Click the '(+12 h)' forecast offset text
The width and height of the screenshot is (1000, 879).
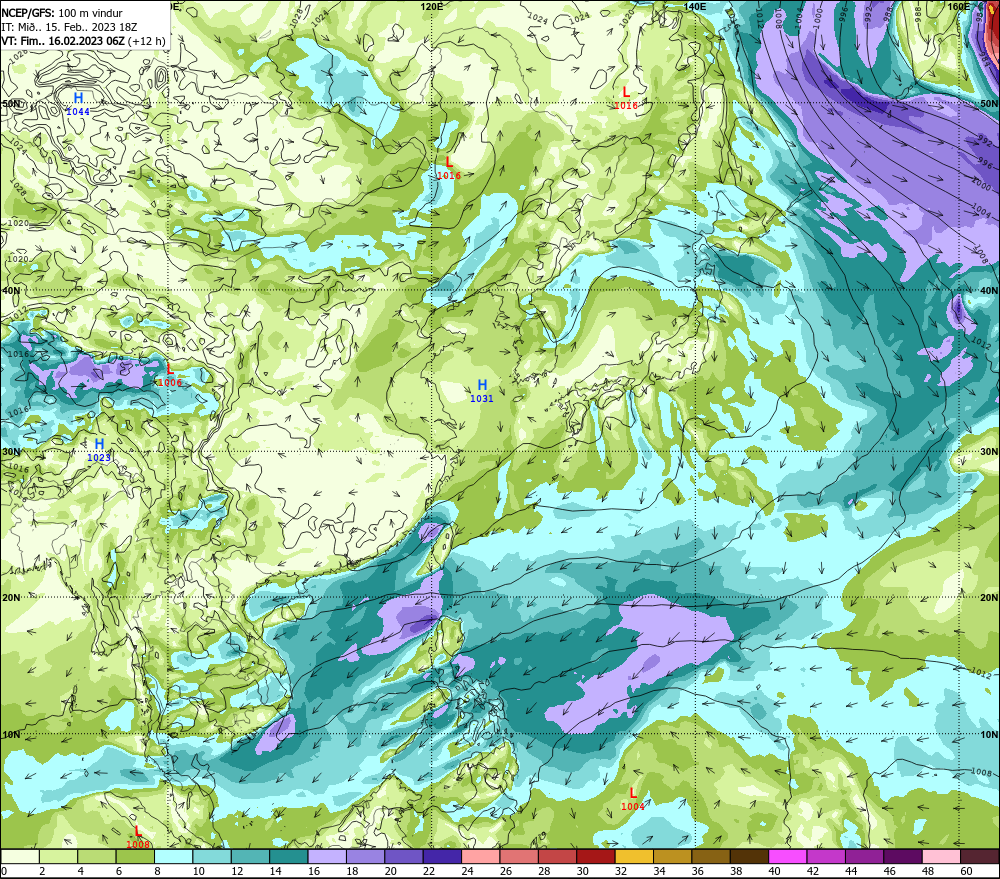147,41
